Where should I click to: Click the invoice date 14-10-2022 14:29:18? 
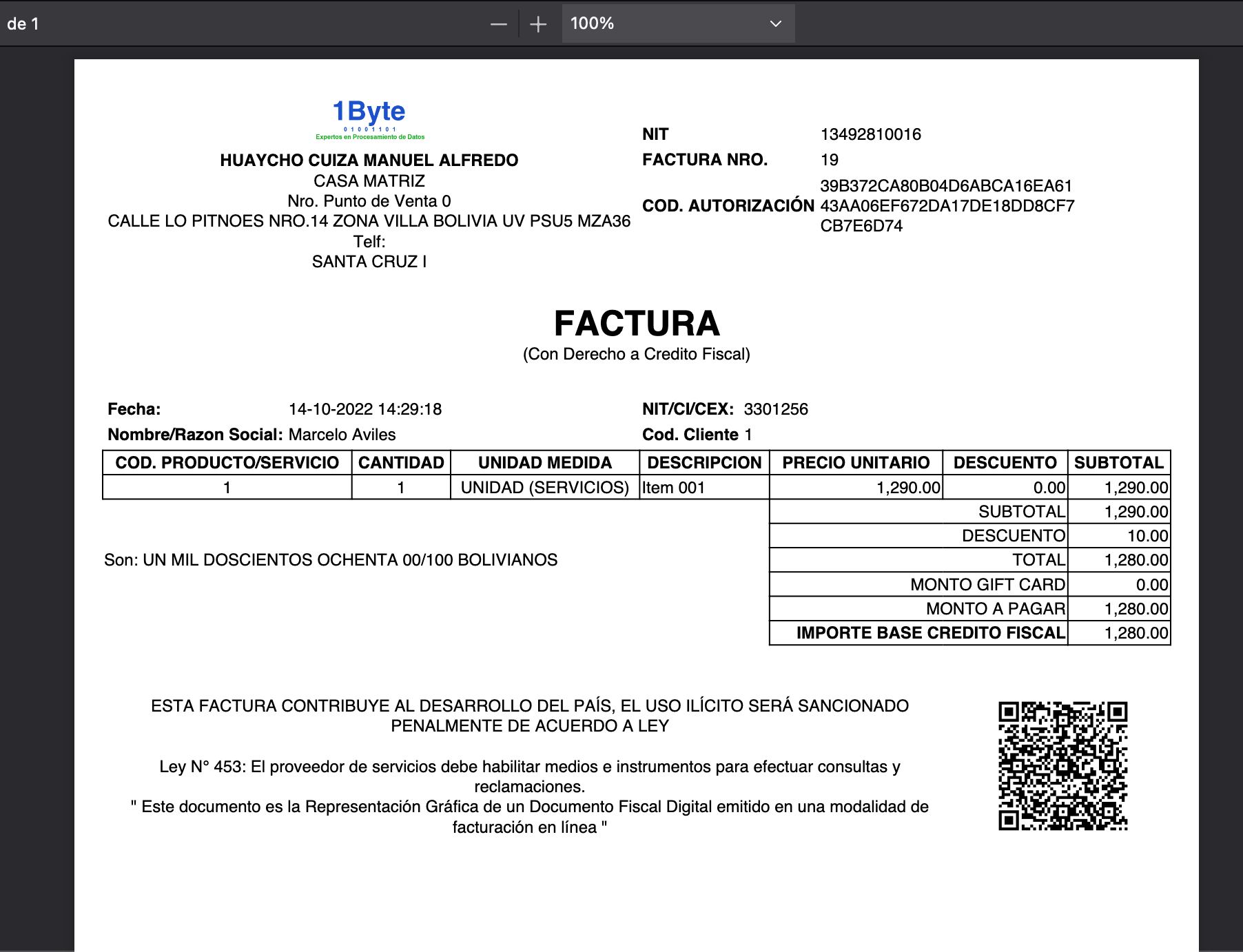pos(364,409)
